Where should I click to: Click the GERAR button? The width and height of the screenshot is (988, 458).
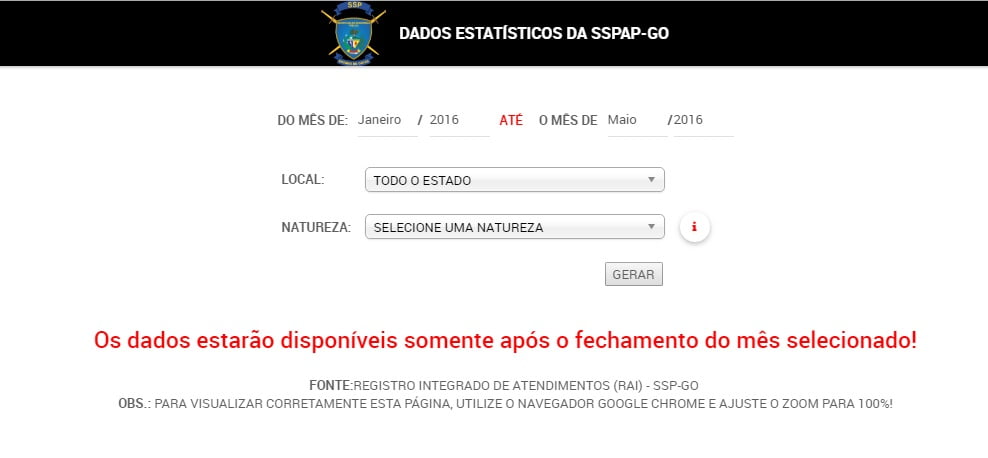coord(633,274)
